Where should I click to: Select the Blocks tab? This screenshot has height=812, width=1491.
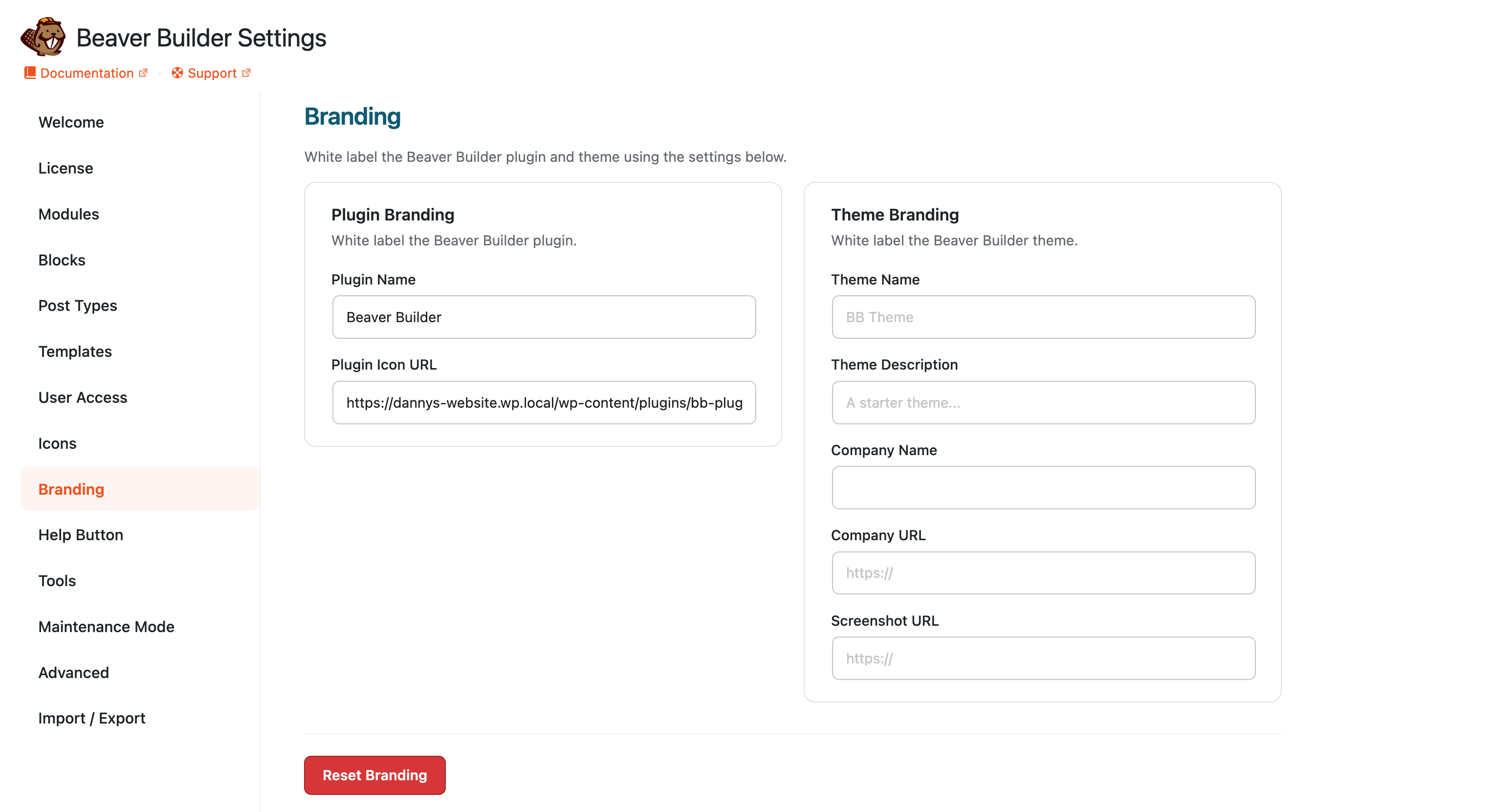(x=140, y=260)
